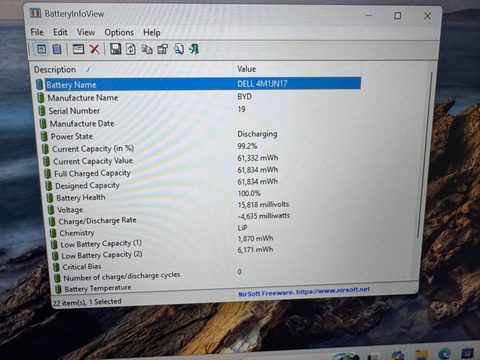480x360 pixels.
Task: Click the Show Battery Information toolbar icon
Action: (42, 49)
